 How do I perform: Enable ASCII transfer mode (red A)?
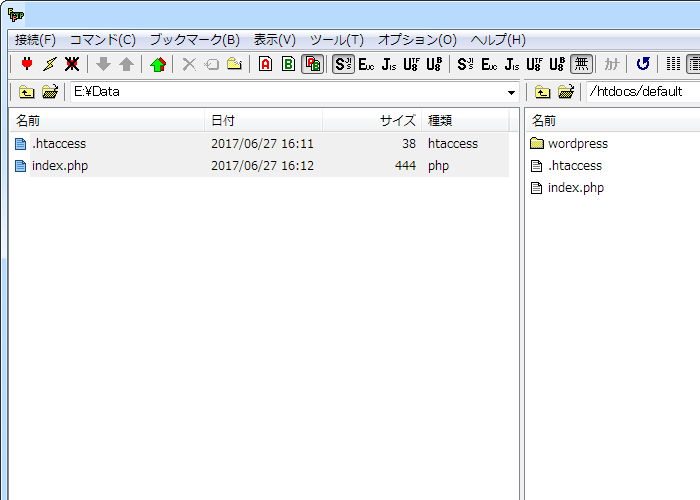click(x=265, y=64)
